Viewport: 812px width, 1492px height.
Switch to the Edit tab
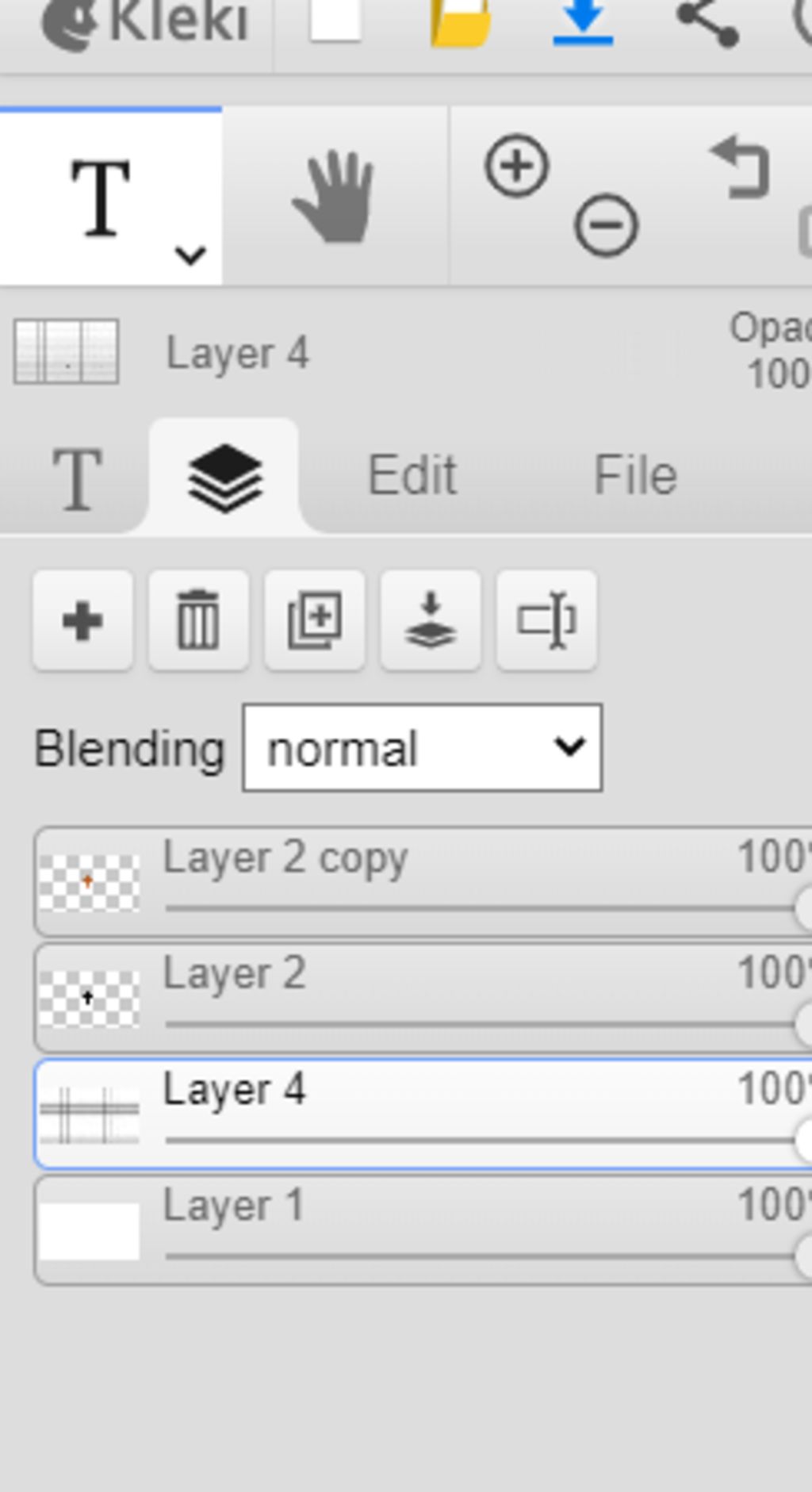coord(412,476)
